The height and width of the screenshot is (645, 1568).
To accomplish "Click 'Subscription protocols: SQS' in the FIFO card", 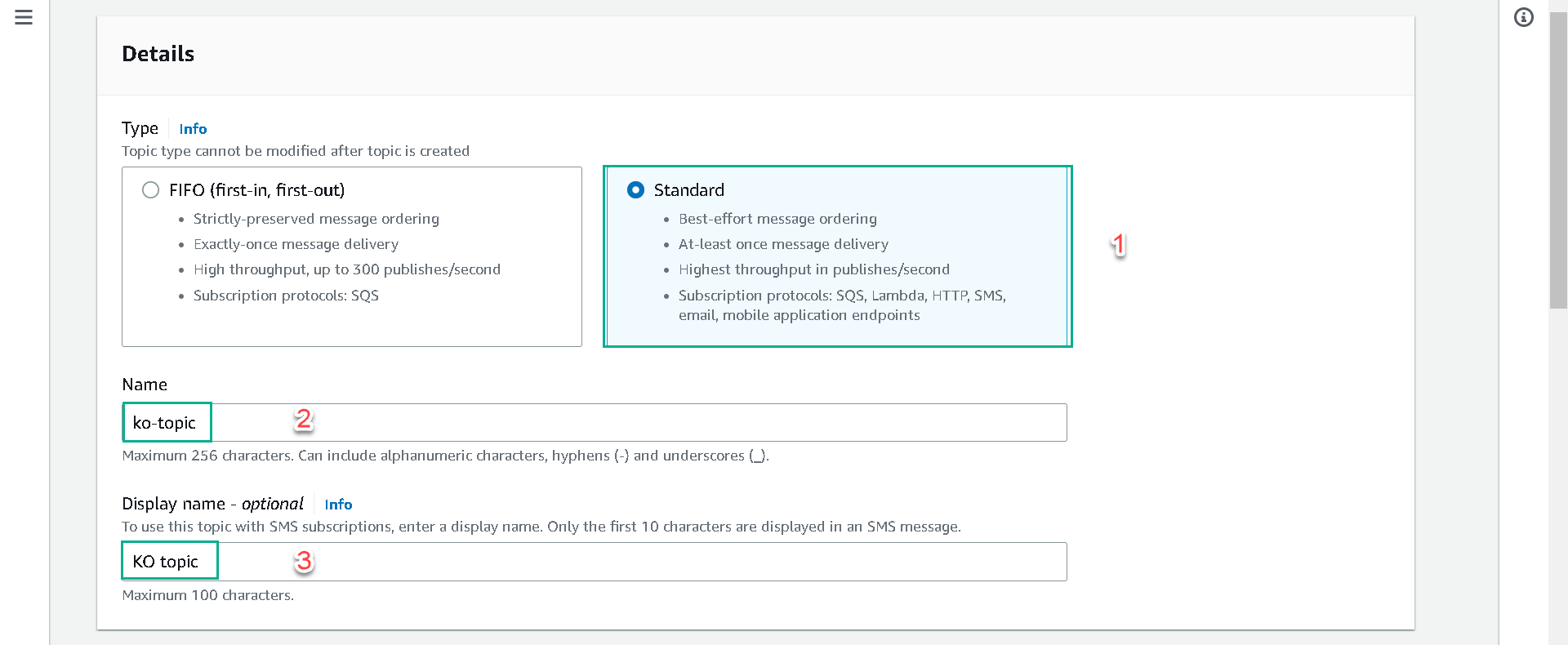I will coord(286,296).
